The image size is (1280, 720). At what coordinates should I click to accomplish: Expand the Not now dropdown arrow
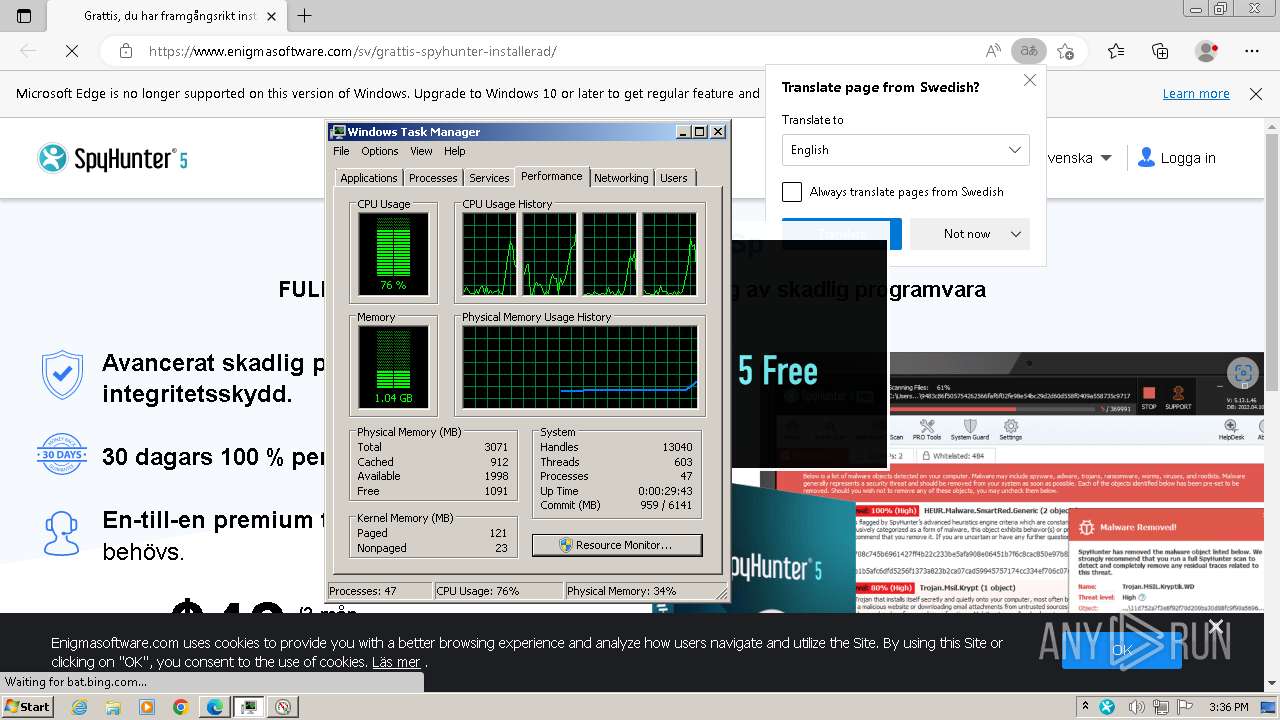[x=1016, y=234]
